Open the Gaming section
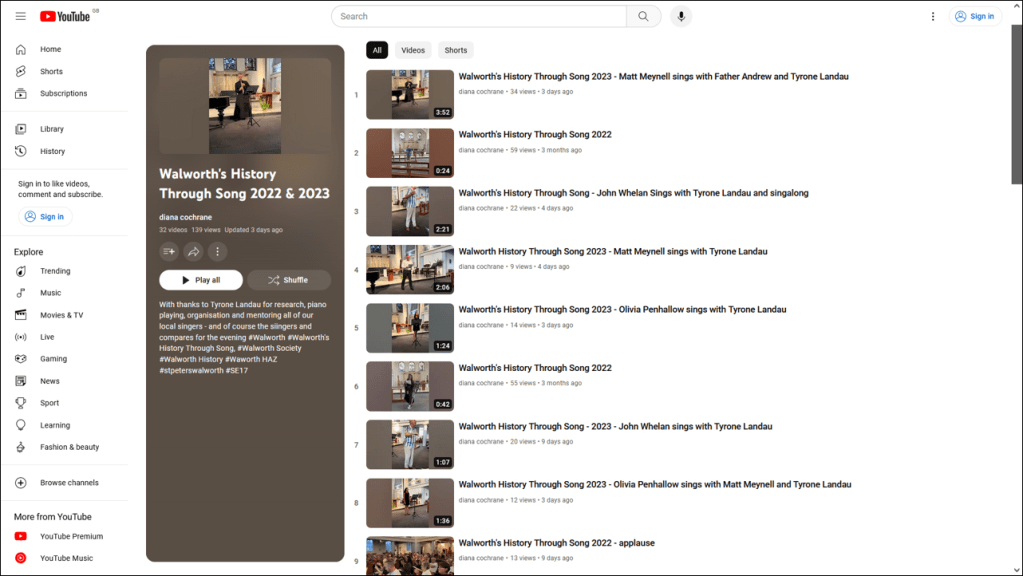Image resolution: width=1023 pixels, height=576 pixels. click(53, 359)
